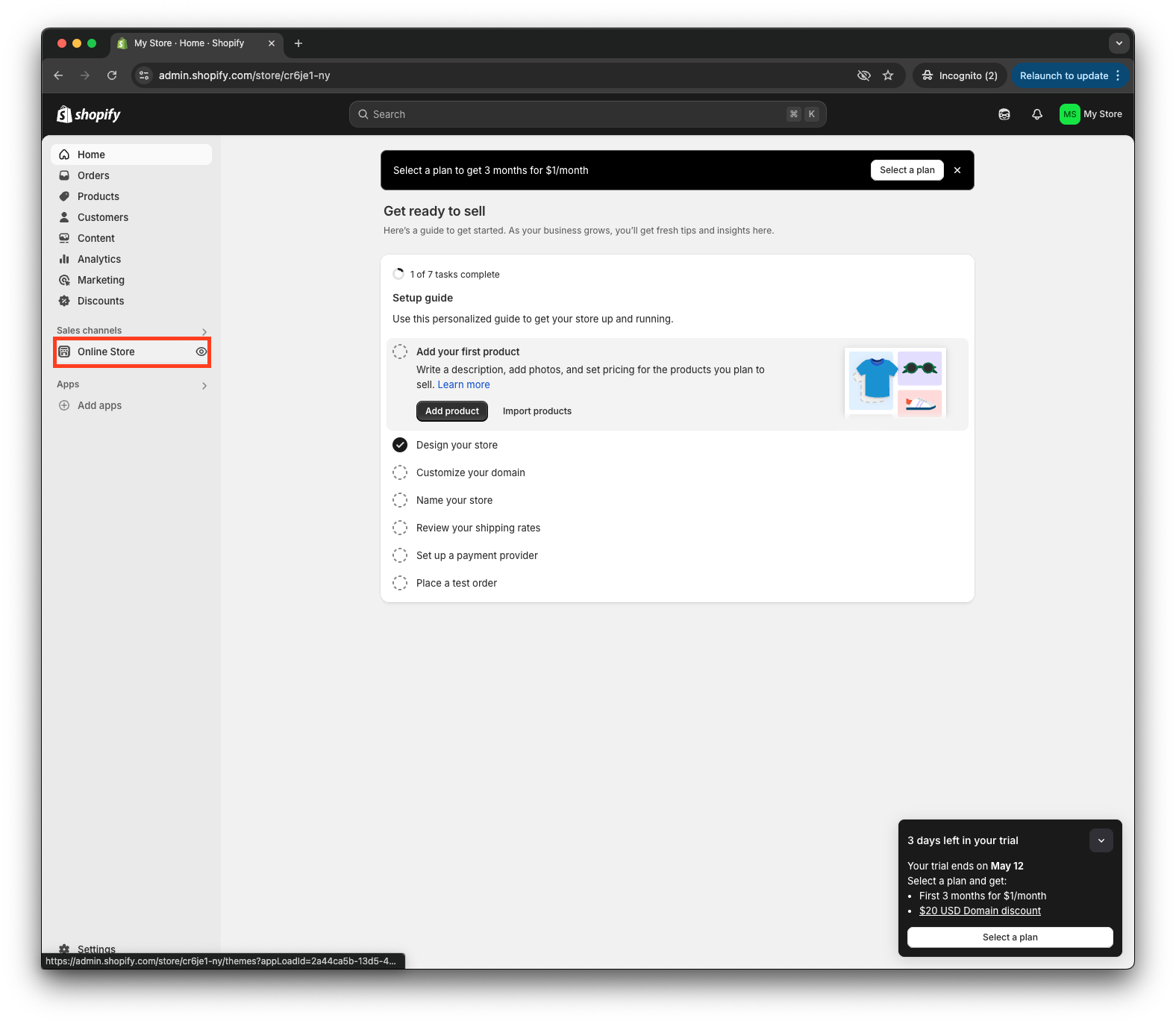Open the Sidekick assistant icon in header
Screen dimensions: 1176x1024
point(1004,114)
